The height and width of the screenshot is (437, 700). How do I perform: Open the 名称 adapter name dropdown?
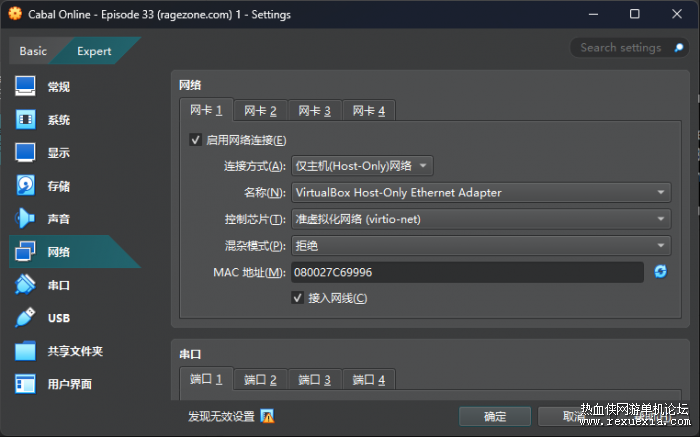pos(481,192)
